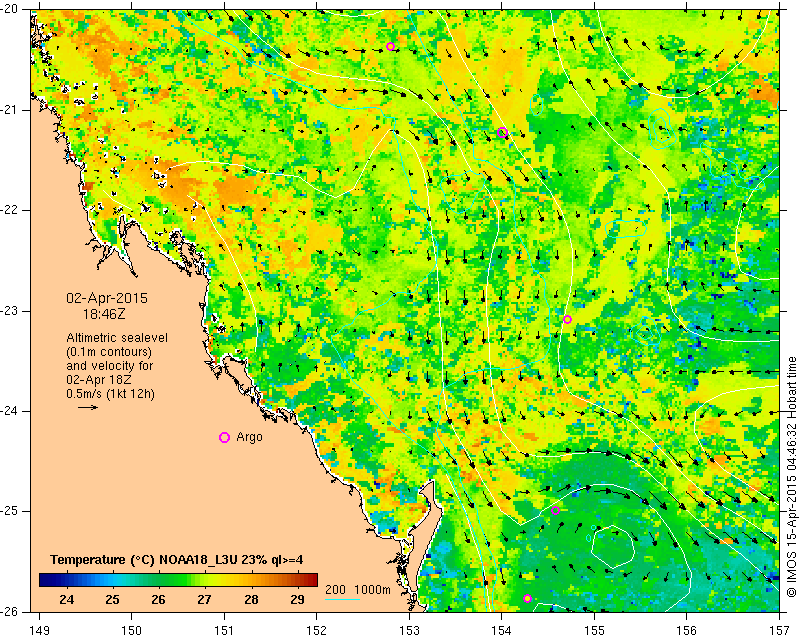Screen dimensions: 800x640
Task: Click the longitude axis label '153'
Action: [409, 631]
